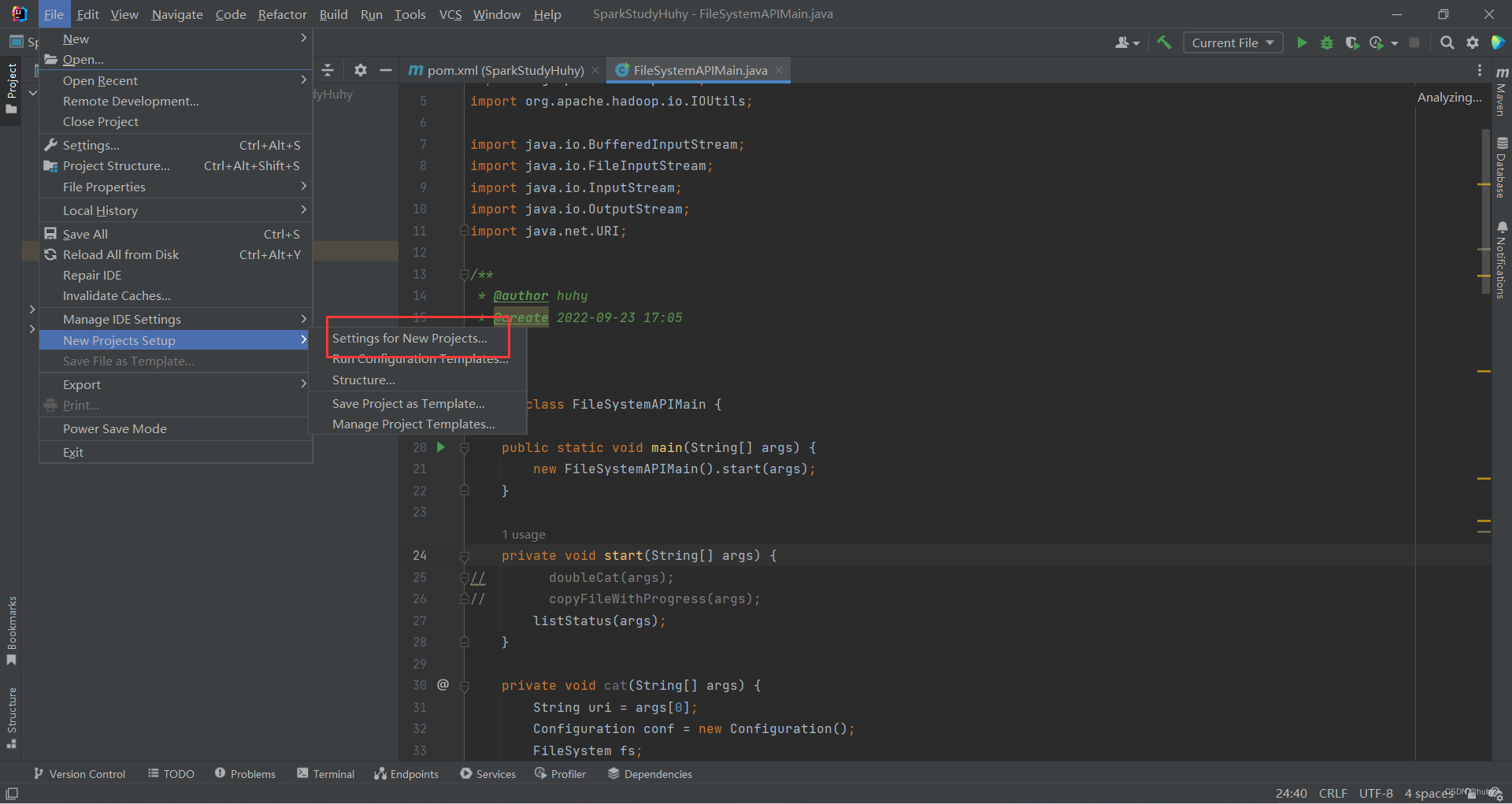The image size is (1512, 804).
Task: Select Invalidate Caches menu entry
Action: pos(176,295)
